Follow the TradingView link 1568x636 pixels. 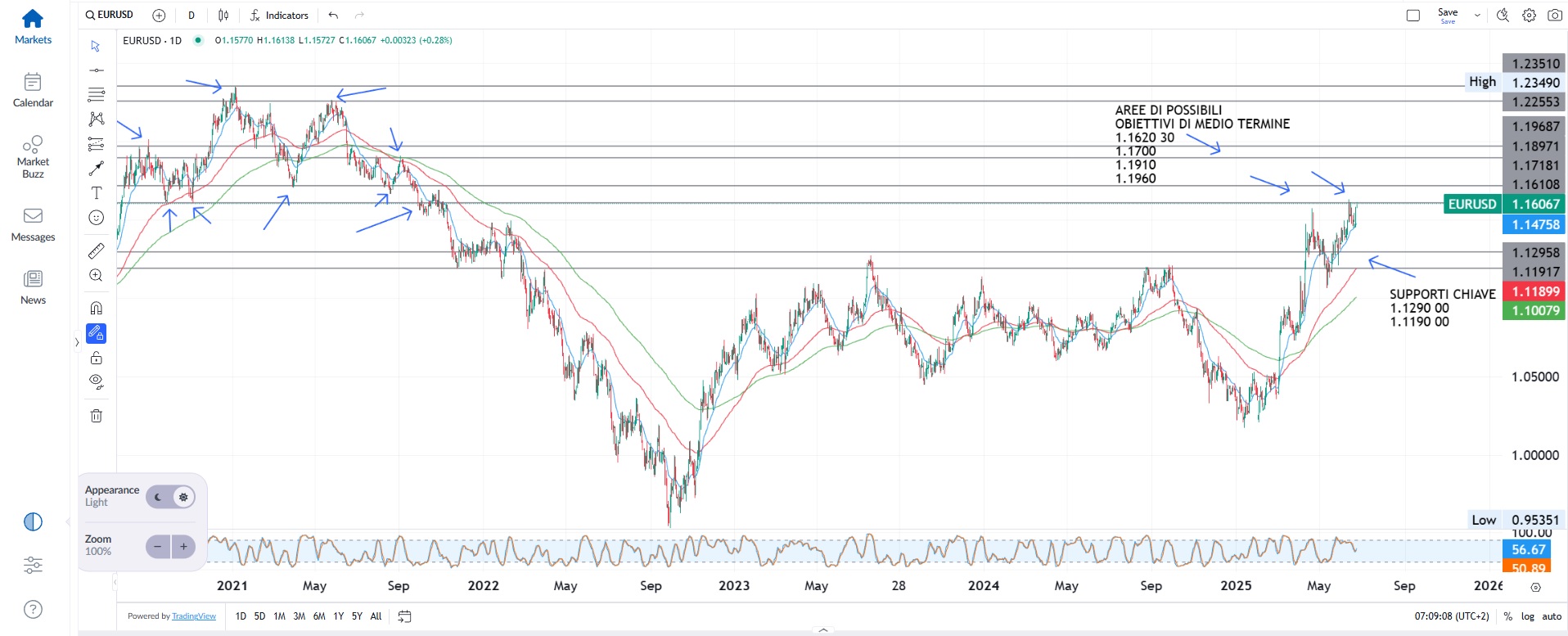[x=194, y=616]
